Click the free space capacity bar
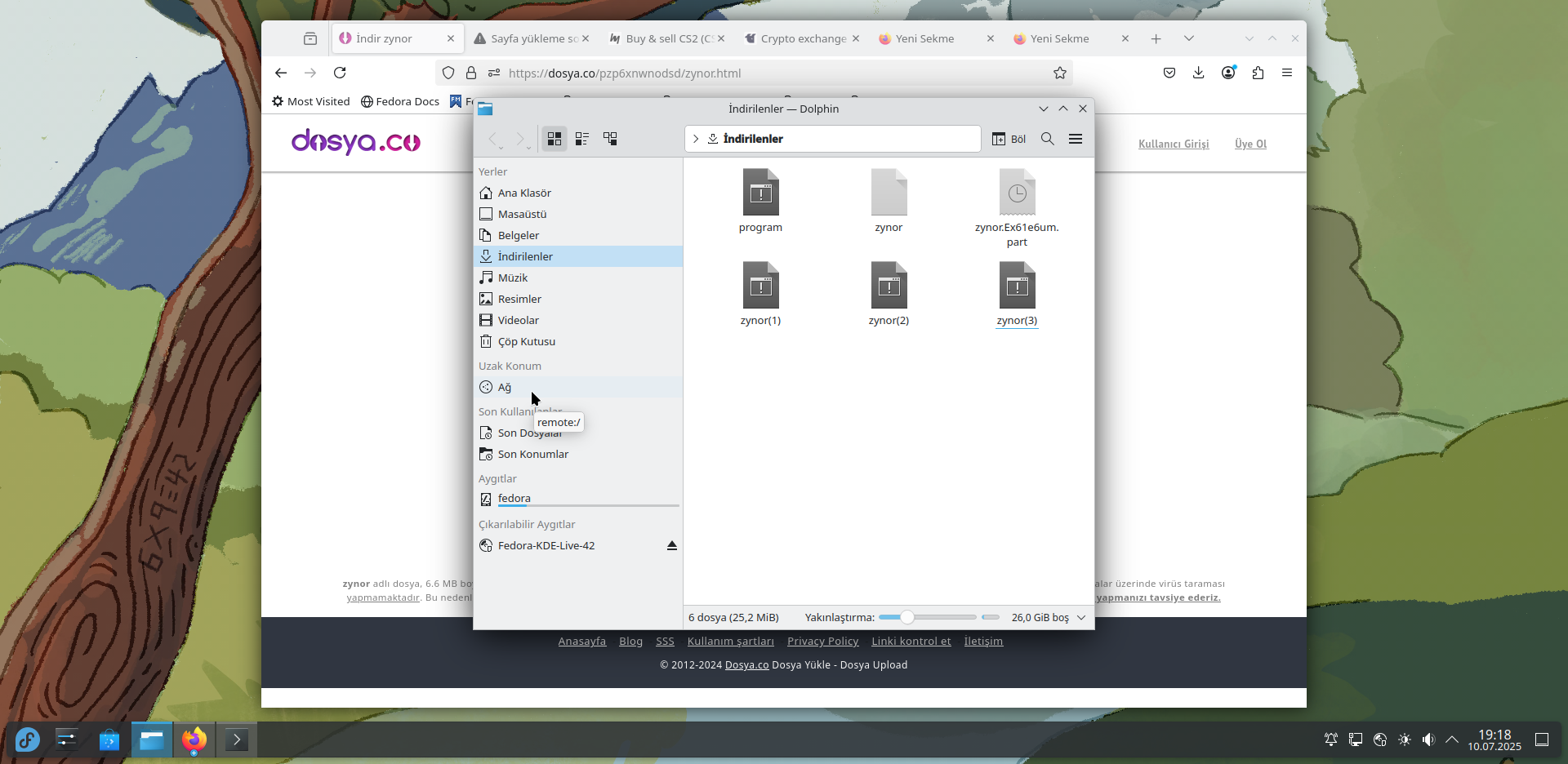This screenshot has height=764, width=1568. click(x=991, y=617)
